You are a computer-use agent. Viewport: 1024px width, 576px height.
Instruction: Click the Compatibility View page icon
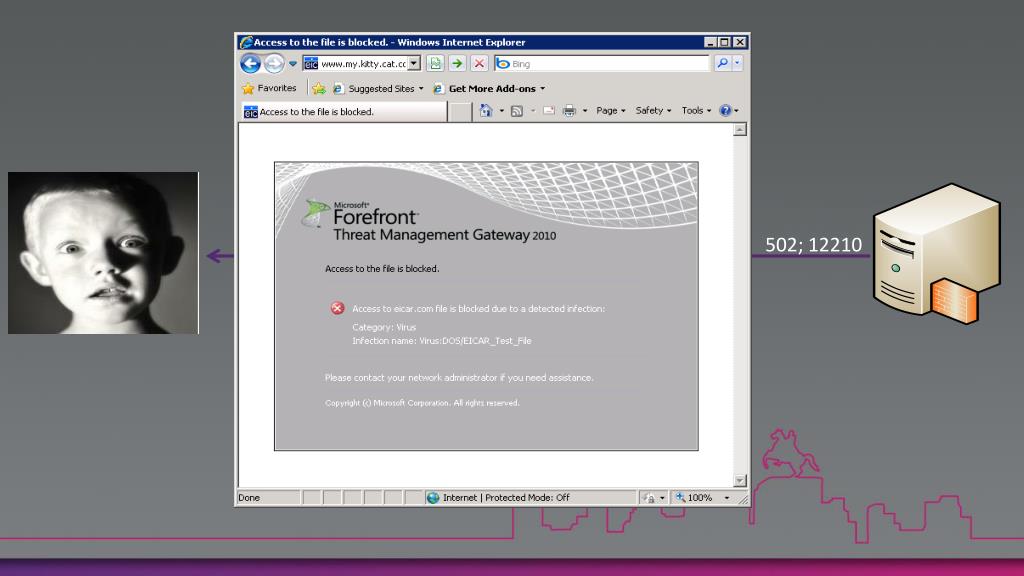coord(436,63)
